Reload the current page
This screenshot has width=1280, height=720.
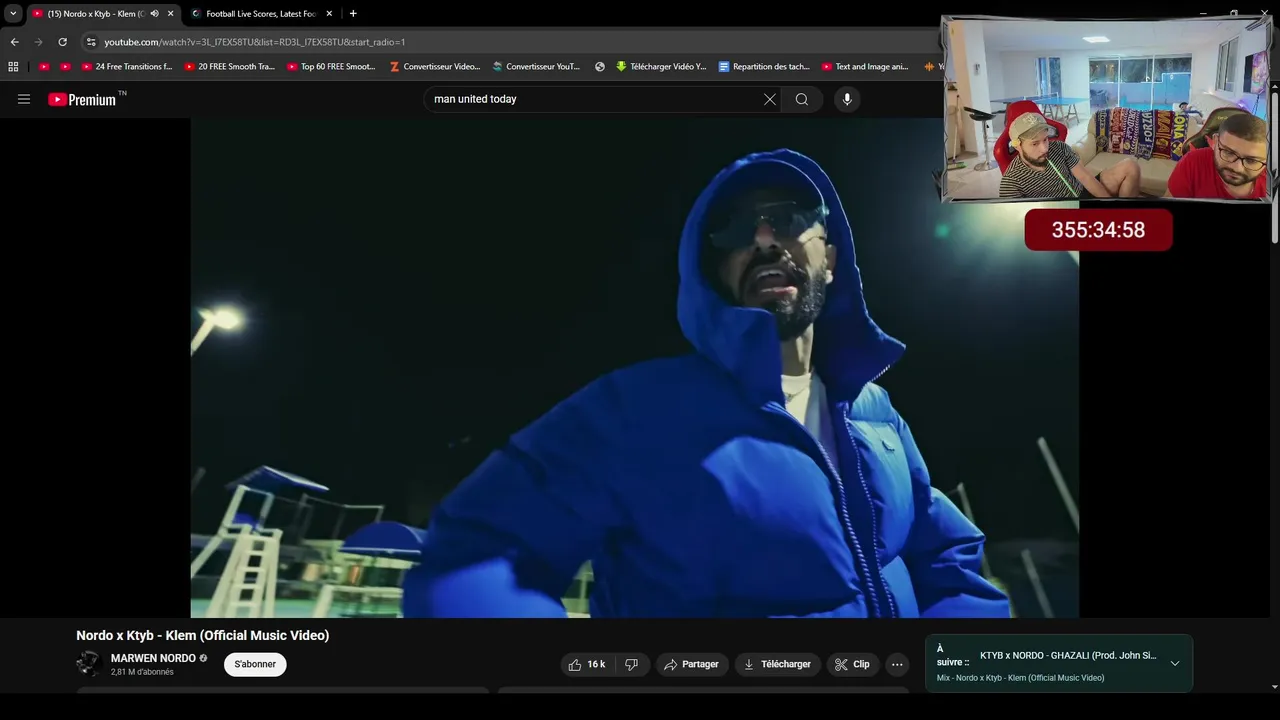click(x=62, y=42)
